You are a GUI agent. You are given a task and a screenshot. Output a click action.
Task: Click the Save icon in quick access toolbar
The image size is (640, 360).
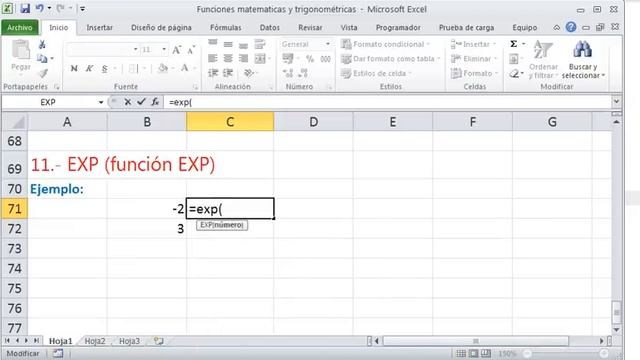pyautogui.click(x=25, y=9)
